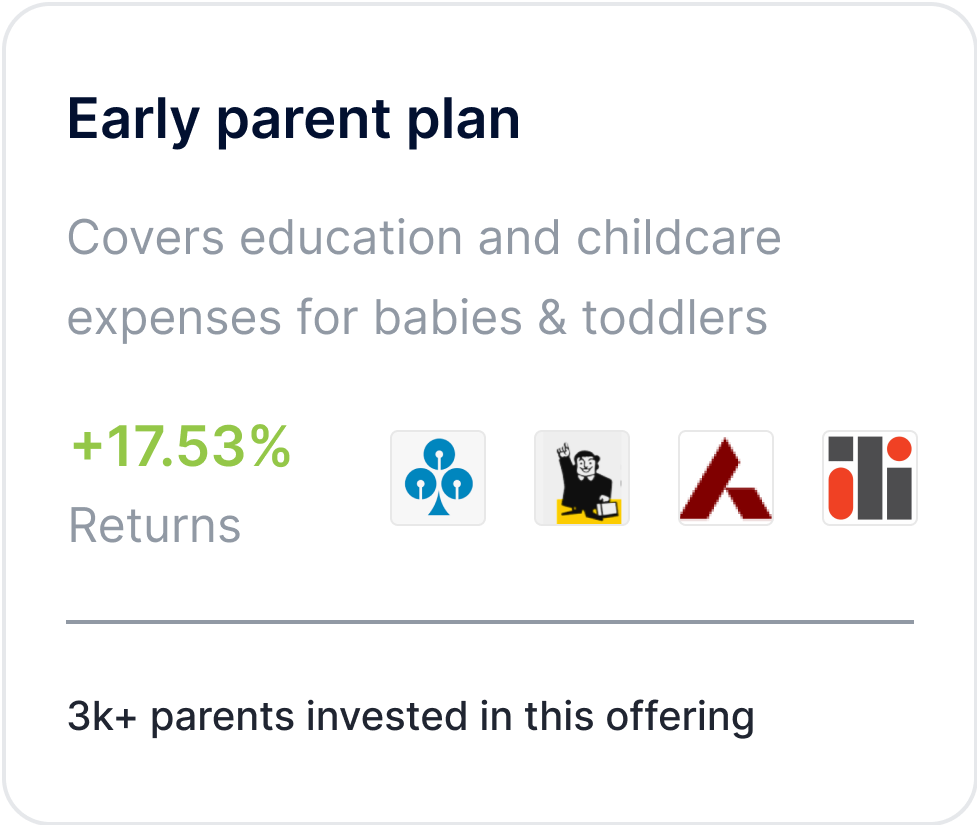This screenshot has width=977, height=825.
Task: Open the 3k+ parents invested link
Action: 409,716
